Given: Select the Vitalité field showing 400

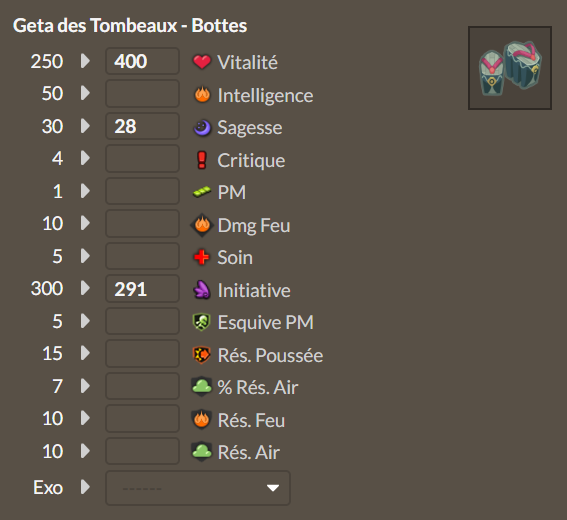Looking at the screenshot, I should [142, 61].
